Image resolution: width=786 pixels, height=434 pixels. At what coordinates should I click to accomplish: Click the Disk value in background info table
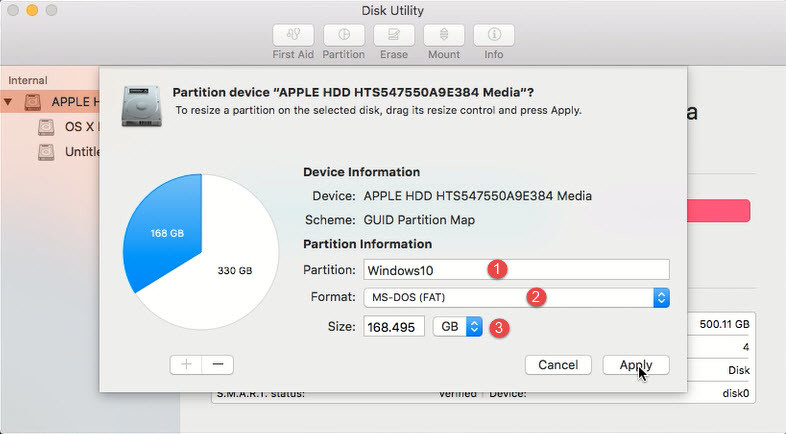click(x=739, y=370)
